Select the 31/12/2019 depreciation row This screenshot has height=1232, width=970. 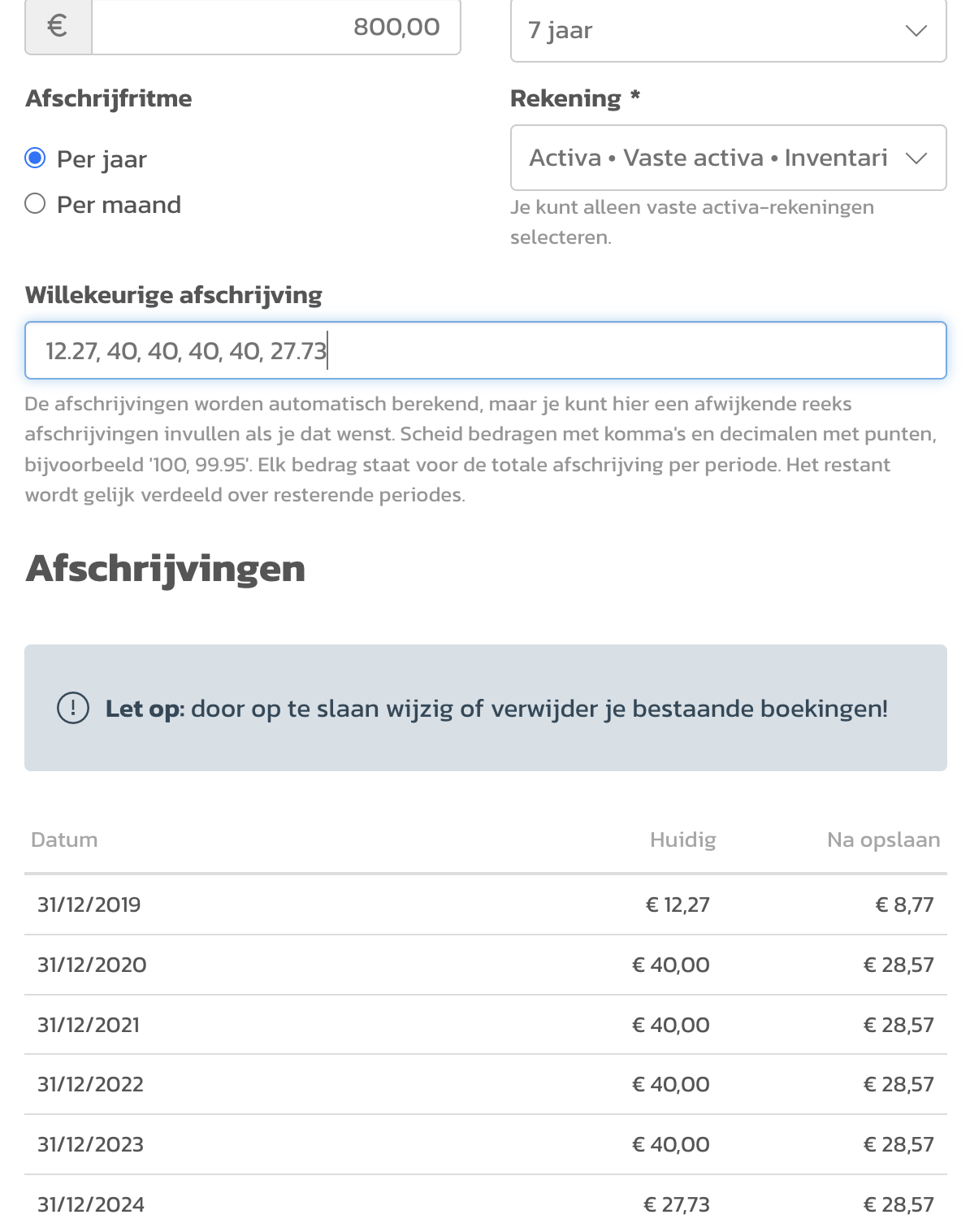point(486,904)
